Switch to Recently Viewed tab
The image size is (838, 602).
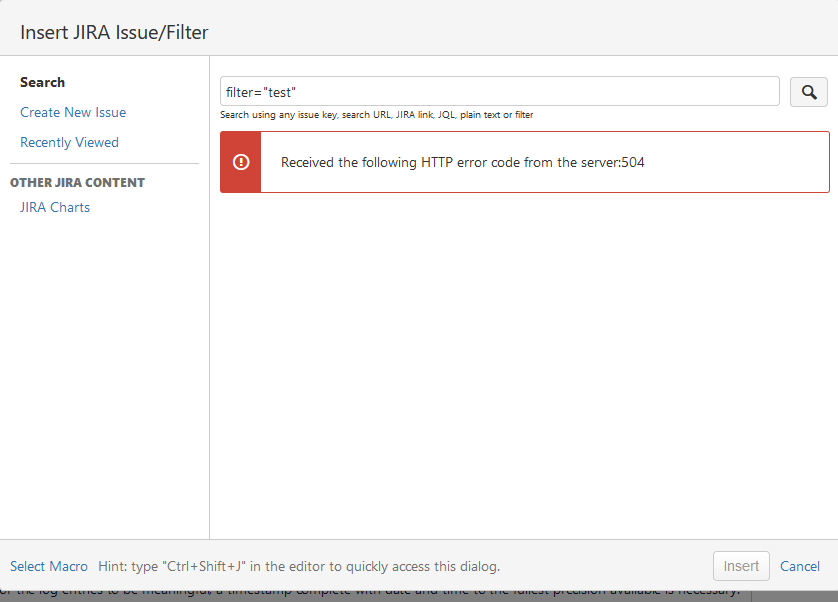tap(69, 142)
